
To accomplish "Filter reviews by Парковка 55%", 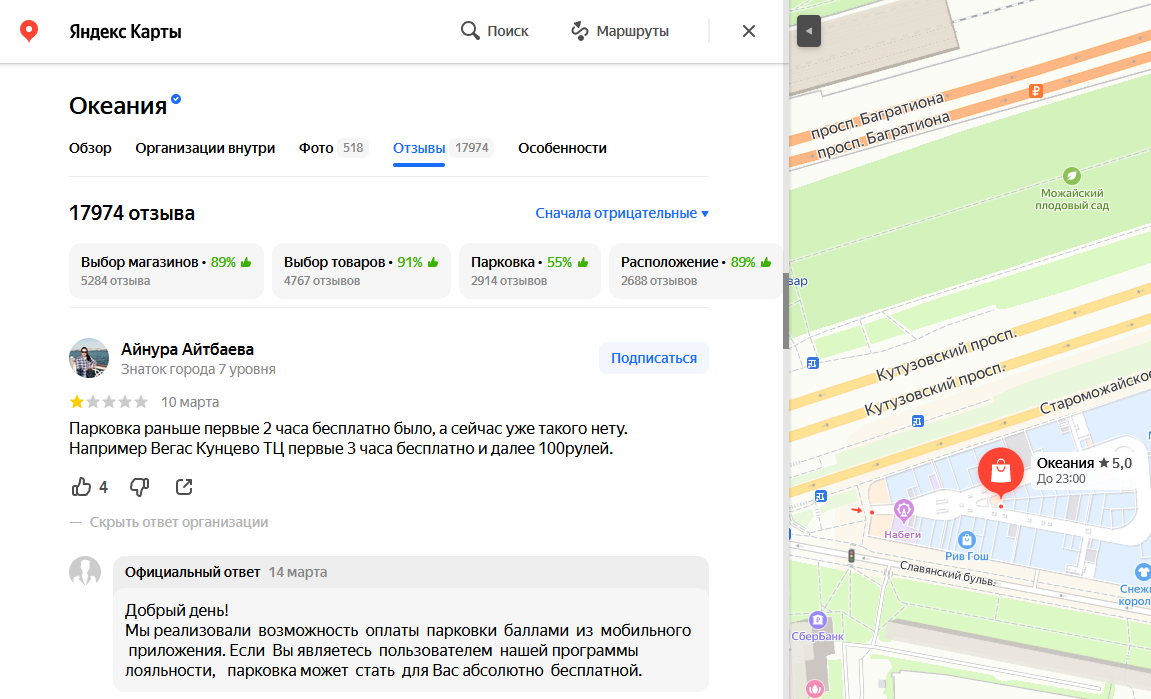I will (x=529, y=271).
